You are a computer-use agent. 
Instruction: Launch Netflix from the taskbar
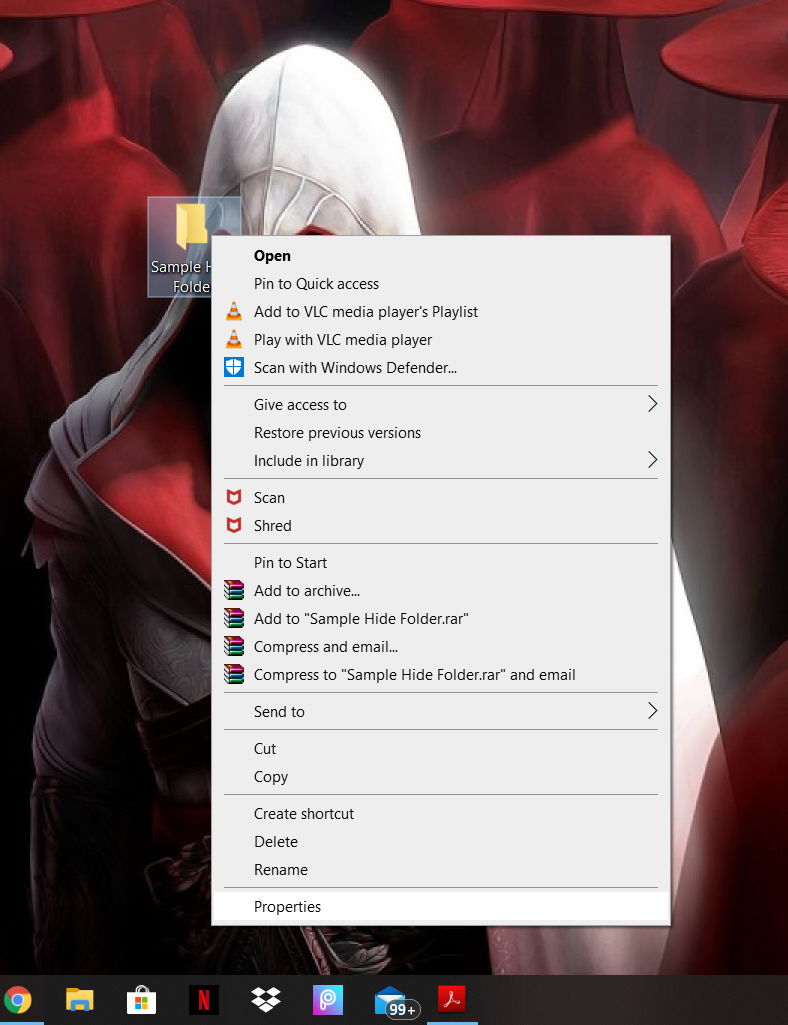(203, 1000)
